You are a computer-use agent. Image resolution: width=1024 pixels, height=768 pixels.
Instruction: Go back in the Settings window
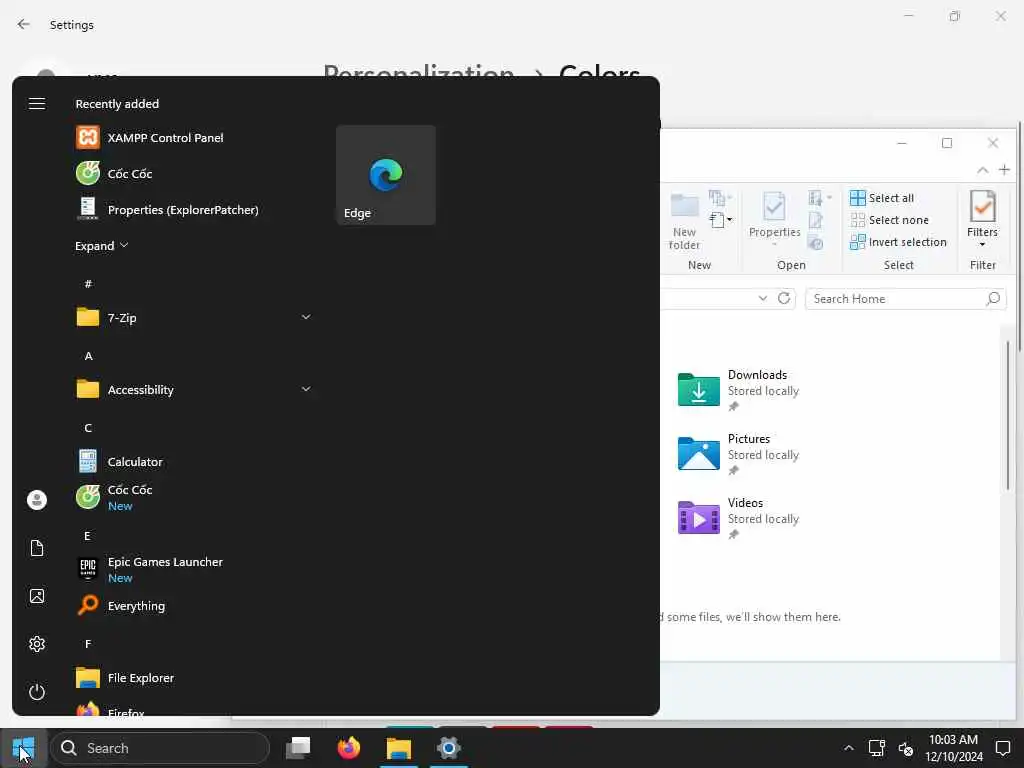[x=24, y=24]
